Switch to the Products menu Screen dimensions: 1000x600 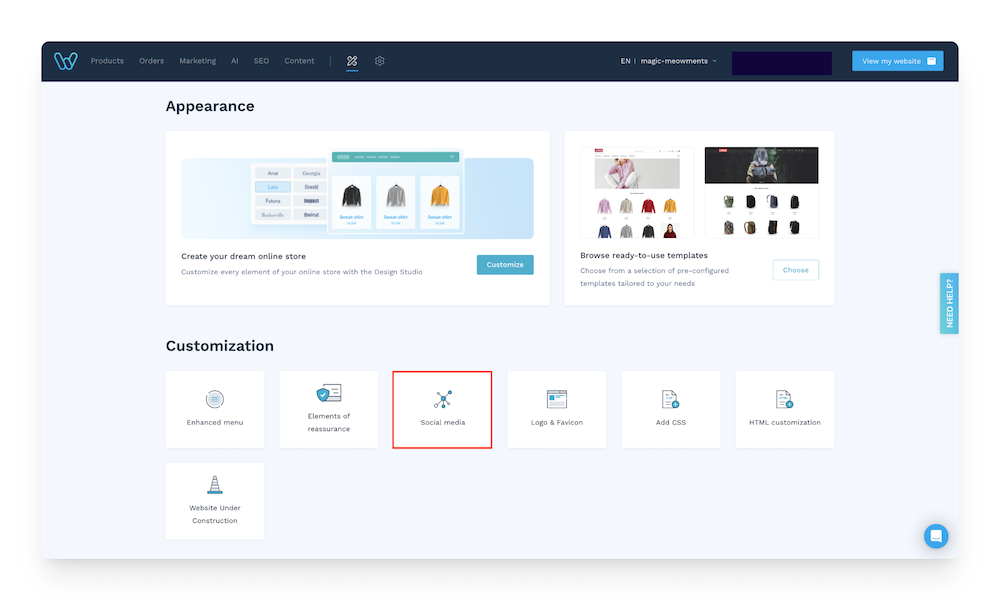[x=107, y=61]
